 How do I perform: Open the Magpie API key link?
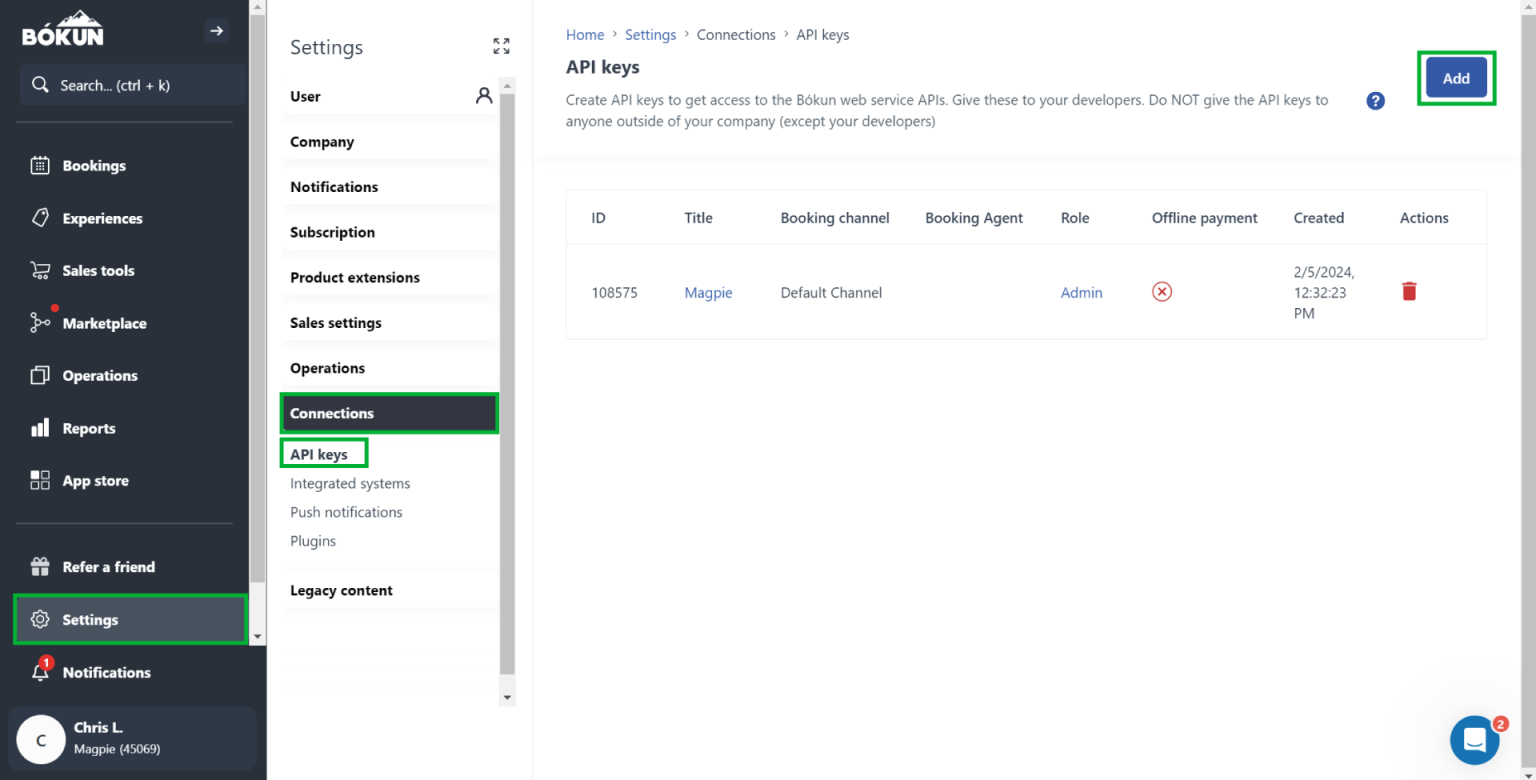708,293
